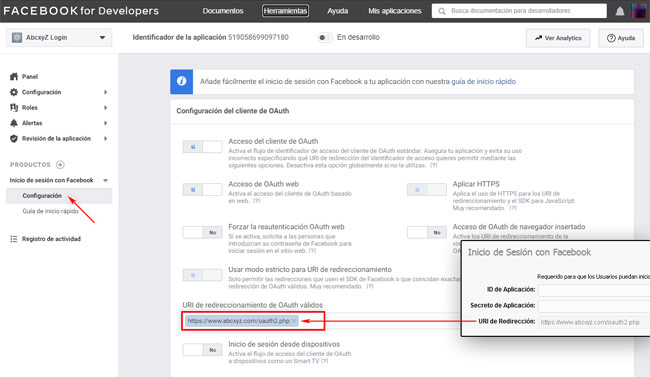Viewport: 650px width, 377px height.
Task: Click the Ver Analytics button
Action: 558,38
